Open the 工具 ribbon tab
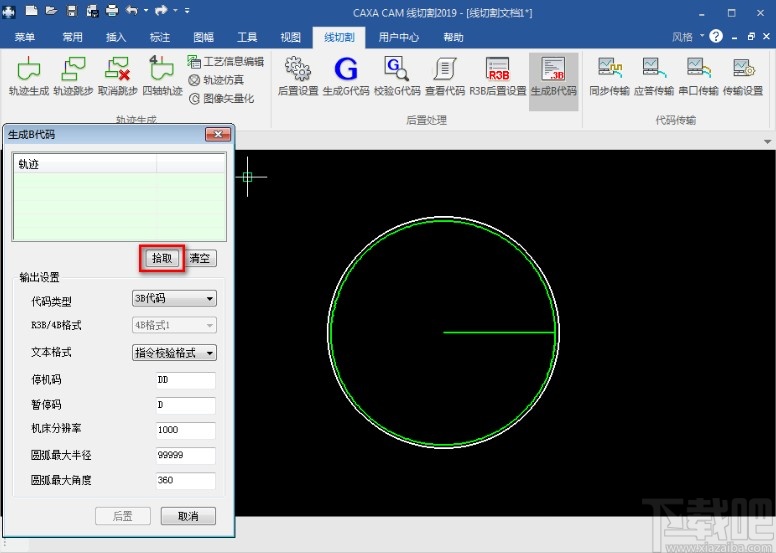The height and width of the screenshot is (553, 776). (247, 37)
